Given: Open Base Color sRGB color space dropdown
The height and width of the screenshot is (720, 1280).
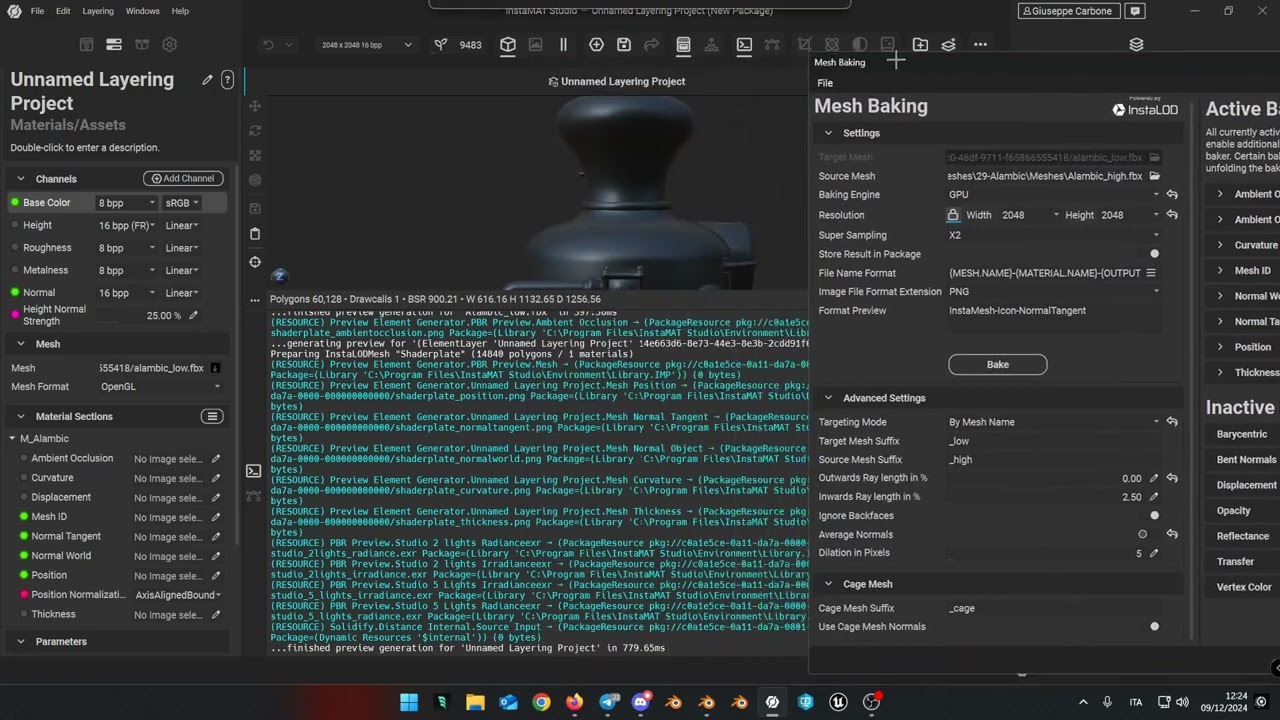Looking at the screenshot, I should 182,203.
